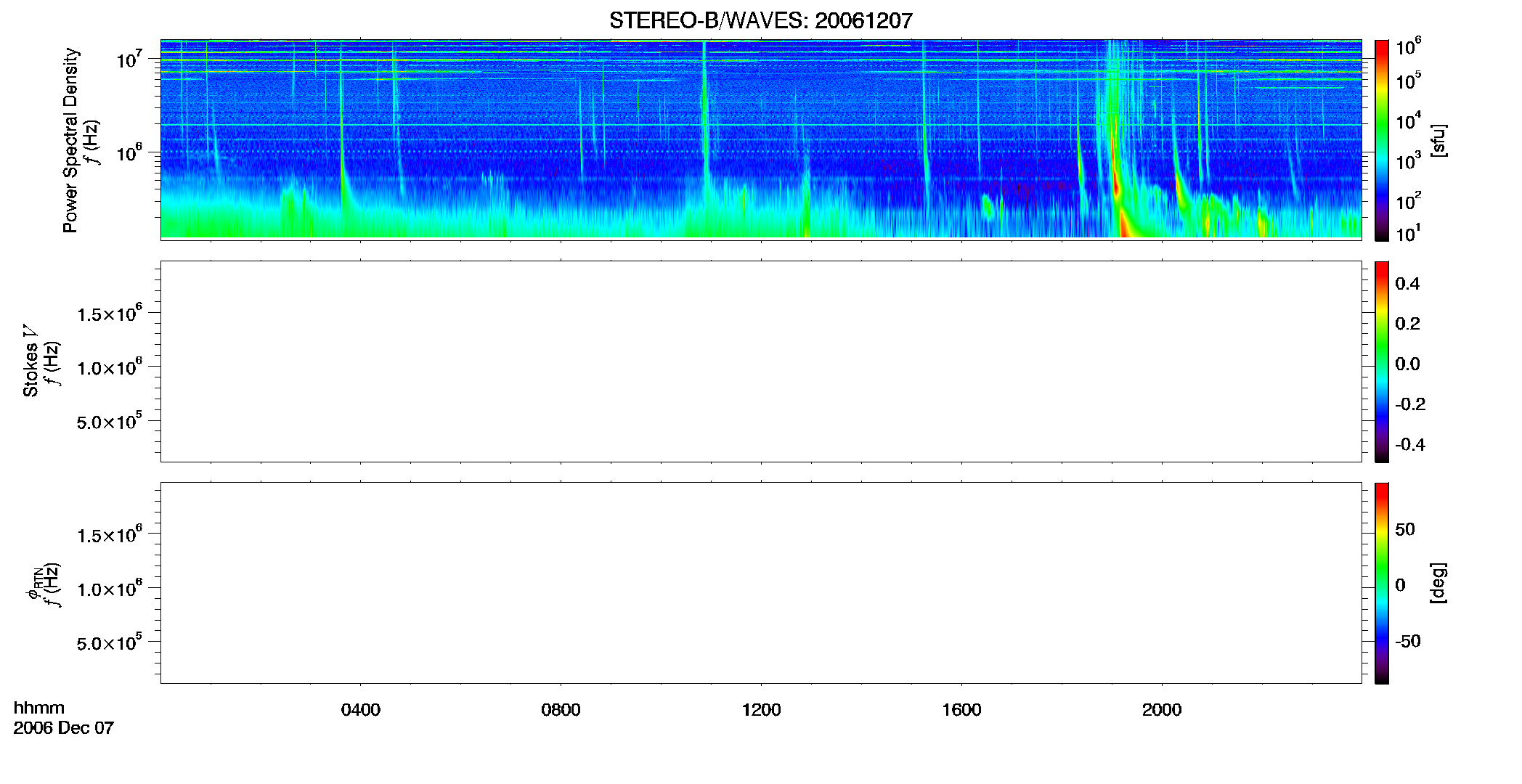Click the 0.4 label on Stokes colorbar

pyautogui.click(x=1407, y=284)
